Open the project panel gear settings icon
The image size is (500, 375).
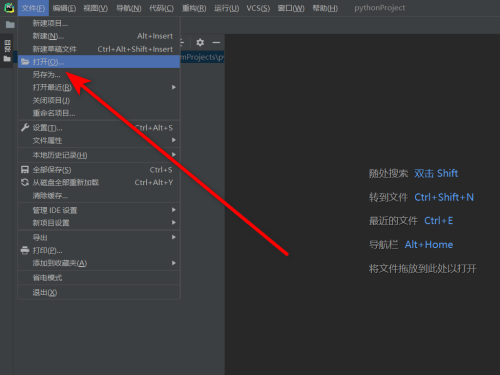[200, 43]
